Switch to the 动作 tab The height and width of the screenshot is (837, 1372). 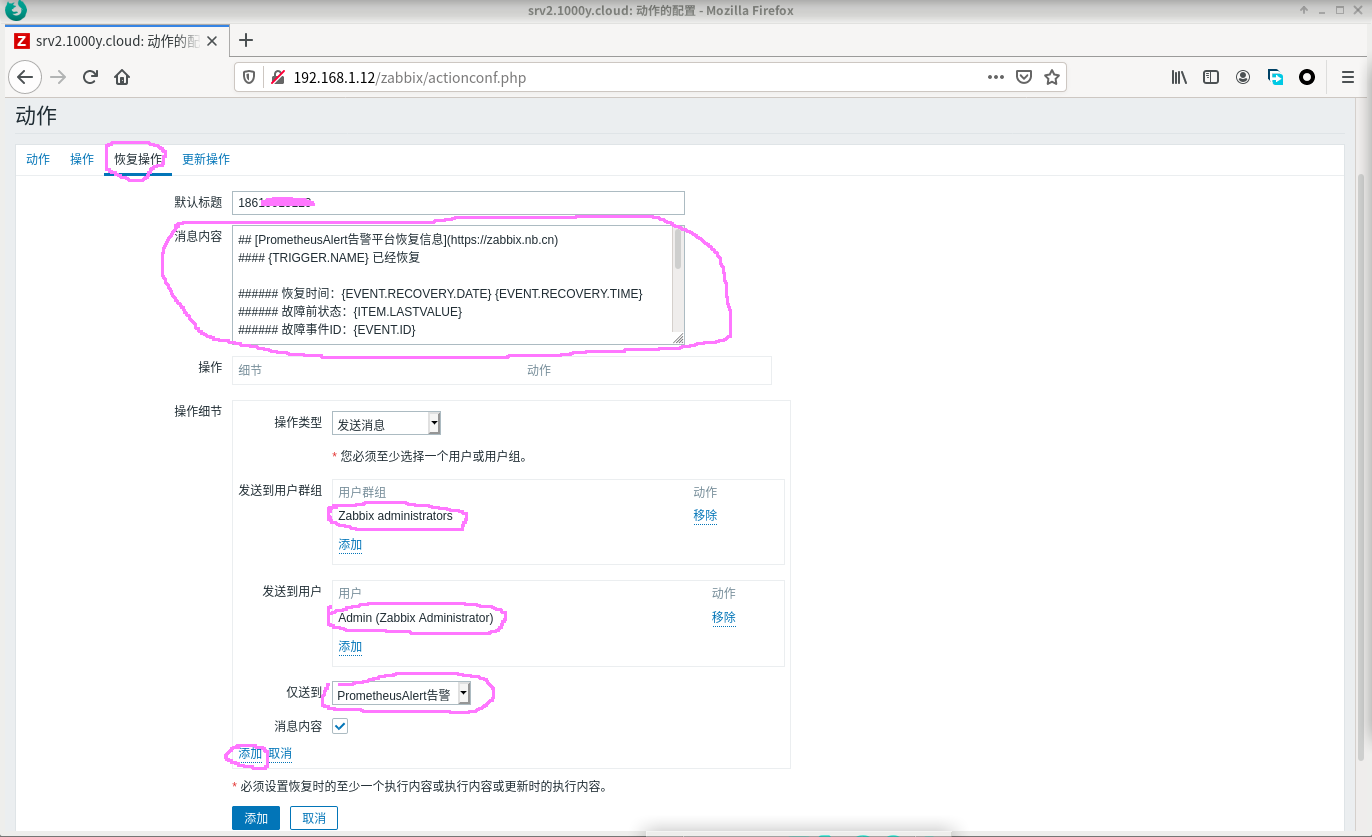pyautogui.click(x=38, y=159)
